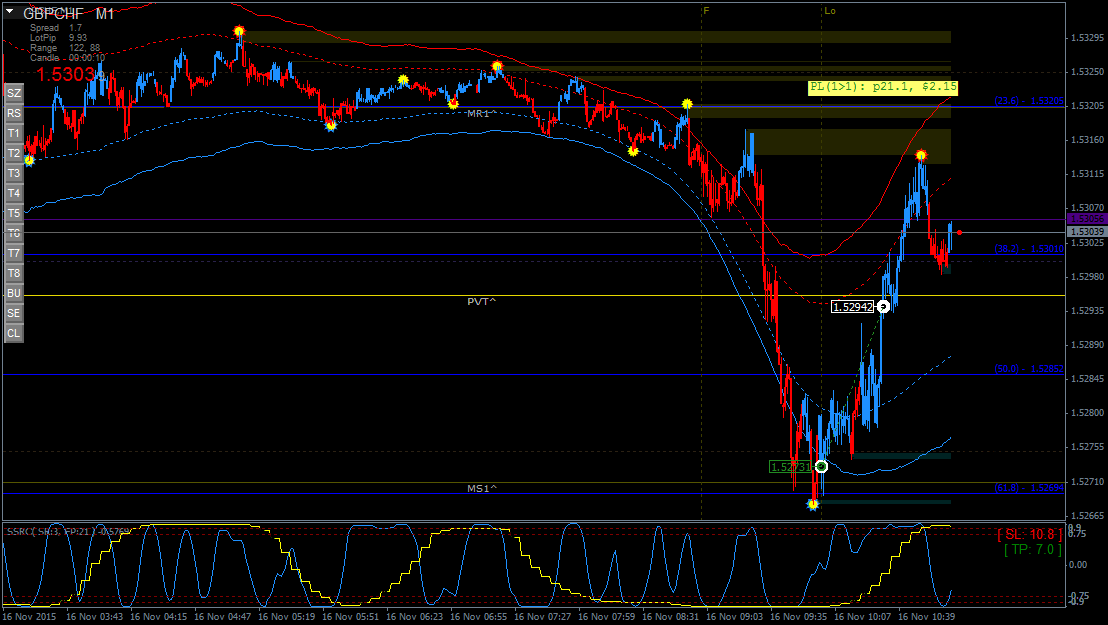Screen dimensions: 1108x625
Task: Click the CL close button
Action: pos(13,334)
